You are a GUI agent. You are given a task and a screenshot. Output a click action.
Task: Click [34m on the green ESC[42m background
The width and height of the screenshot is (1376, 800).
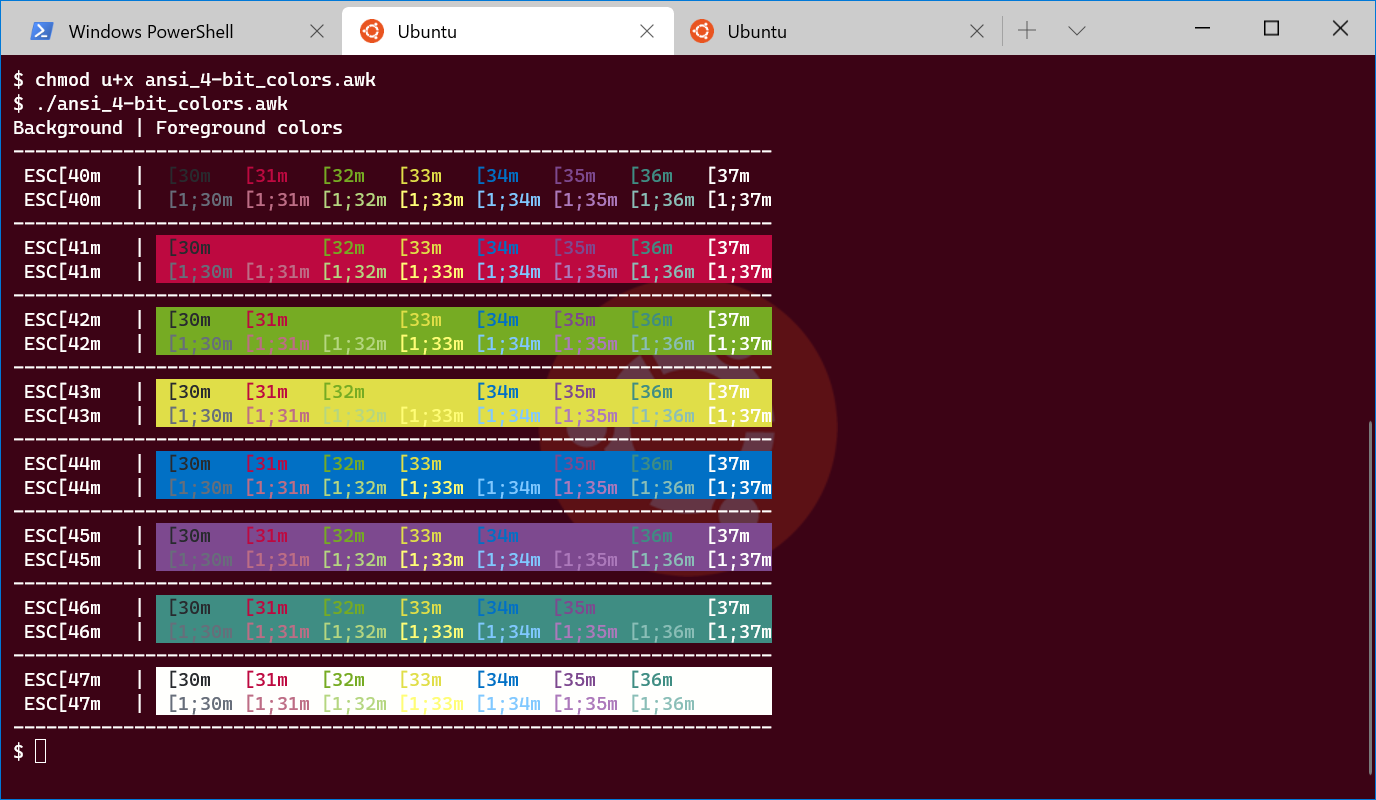coord(497,320)
